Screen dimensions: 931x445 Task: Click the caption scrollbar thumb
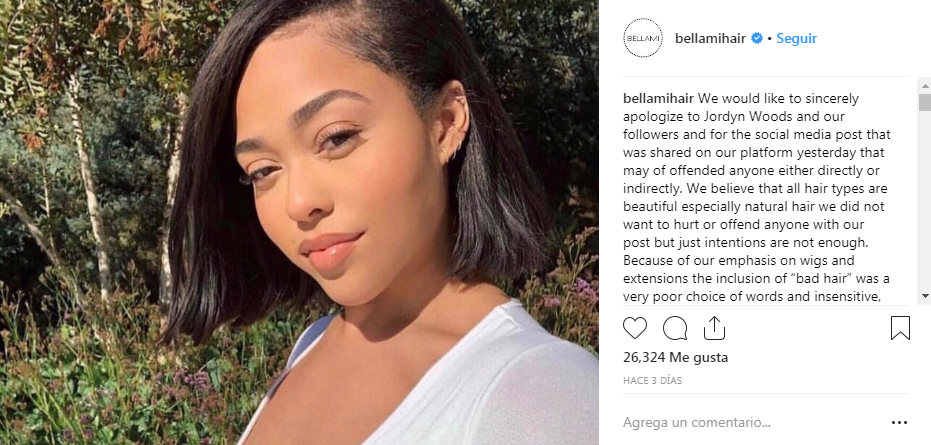(924, 102)
